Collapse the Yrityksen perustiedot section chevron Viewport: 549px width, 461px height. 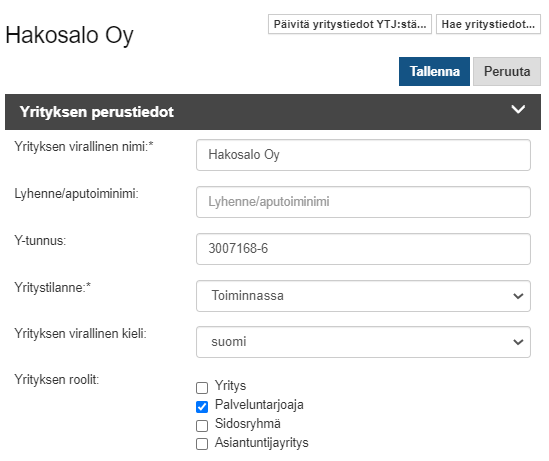[518, 109]
